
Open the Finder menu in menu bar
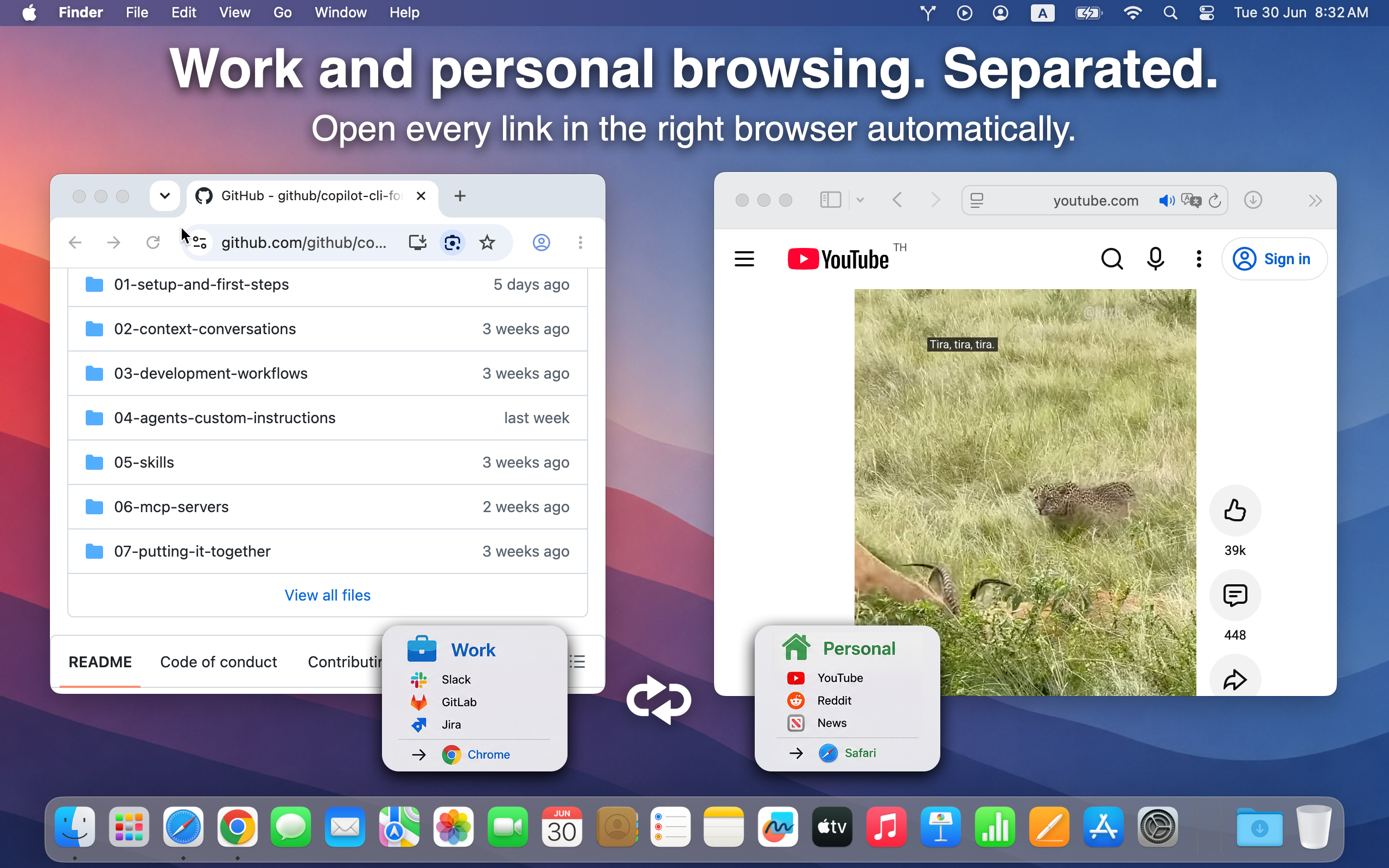[x=80, y=12]
